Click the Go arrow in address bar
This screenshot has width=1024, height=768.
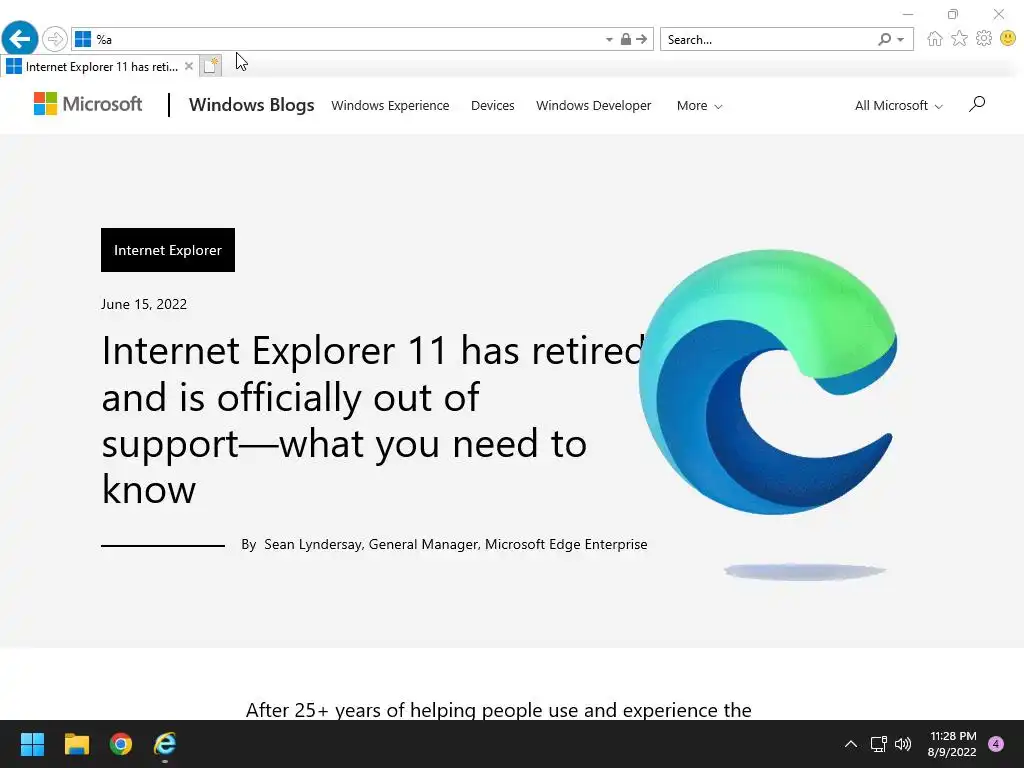[x=642, y=39]
